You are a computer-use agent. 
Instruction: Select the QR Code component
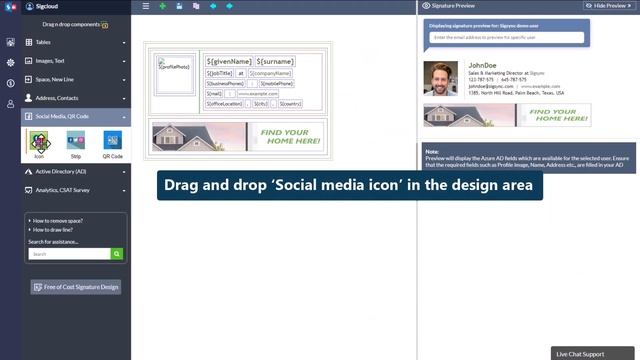click(113, 144)
